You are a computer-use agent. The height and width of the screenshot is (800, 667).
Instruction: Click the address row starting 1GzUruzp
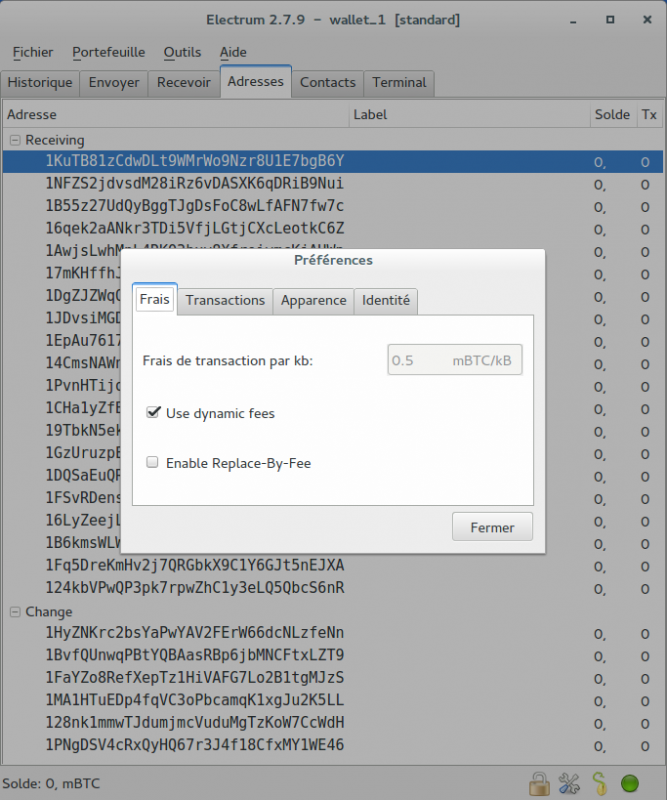(x=83, y=453)
